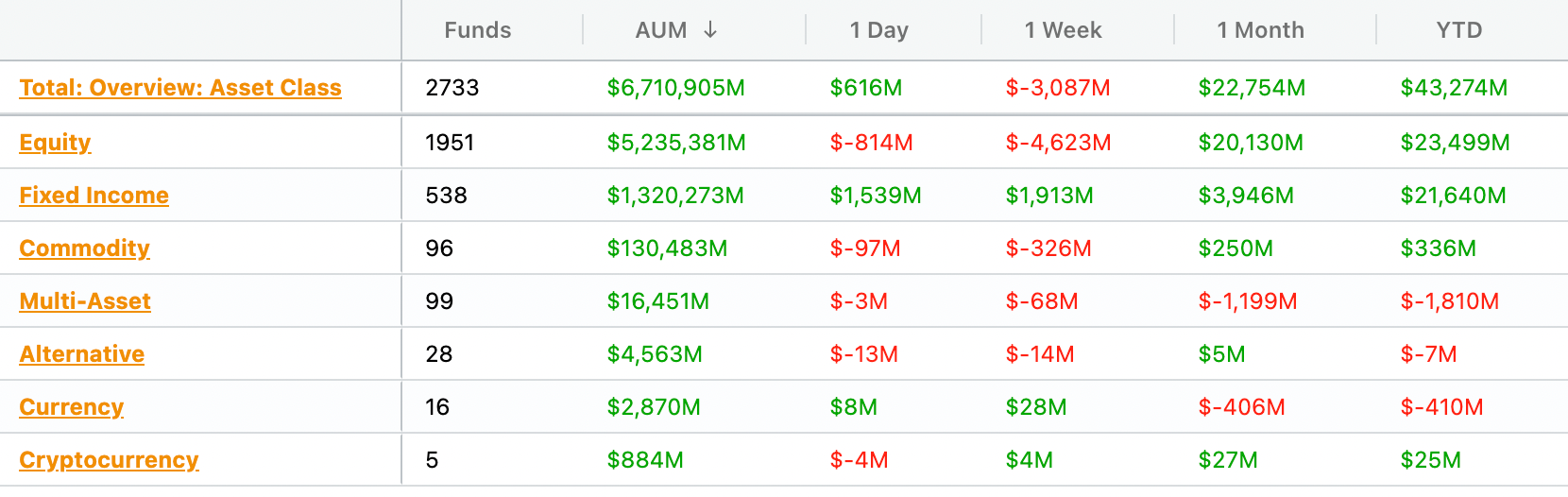
Task: Open the Fixed Income link
Action: click(94, 196)
